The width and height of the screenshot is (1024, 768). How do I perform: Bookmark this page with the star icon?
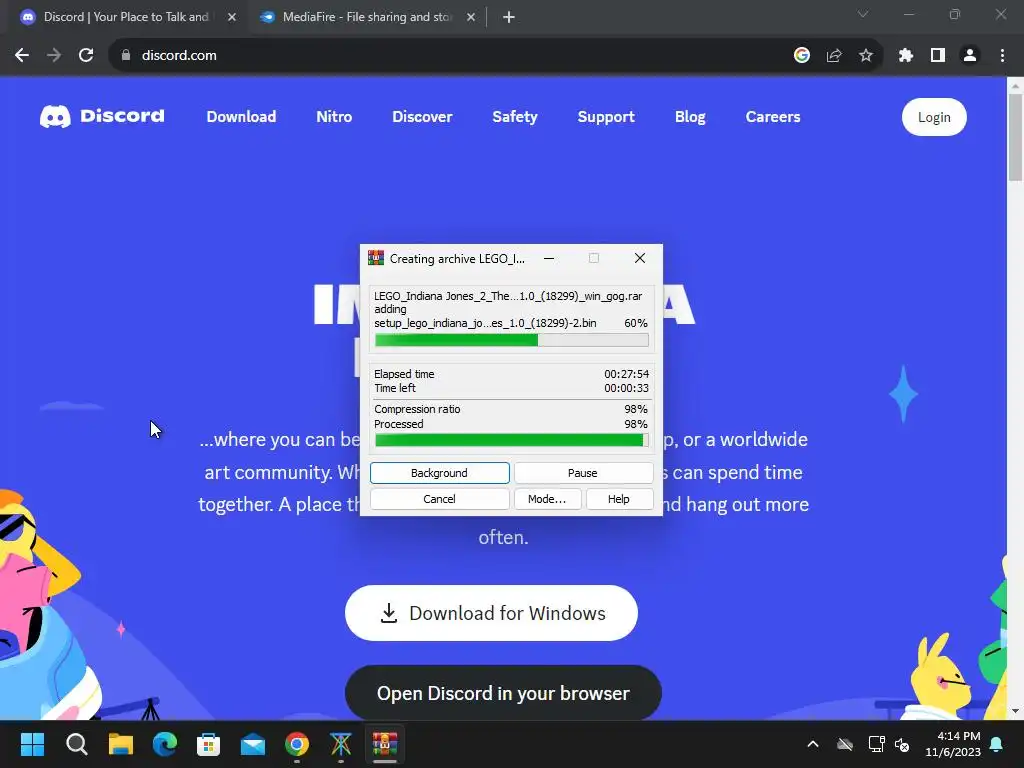(x=866, y=56)
